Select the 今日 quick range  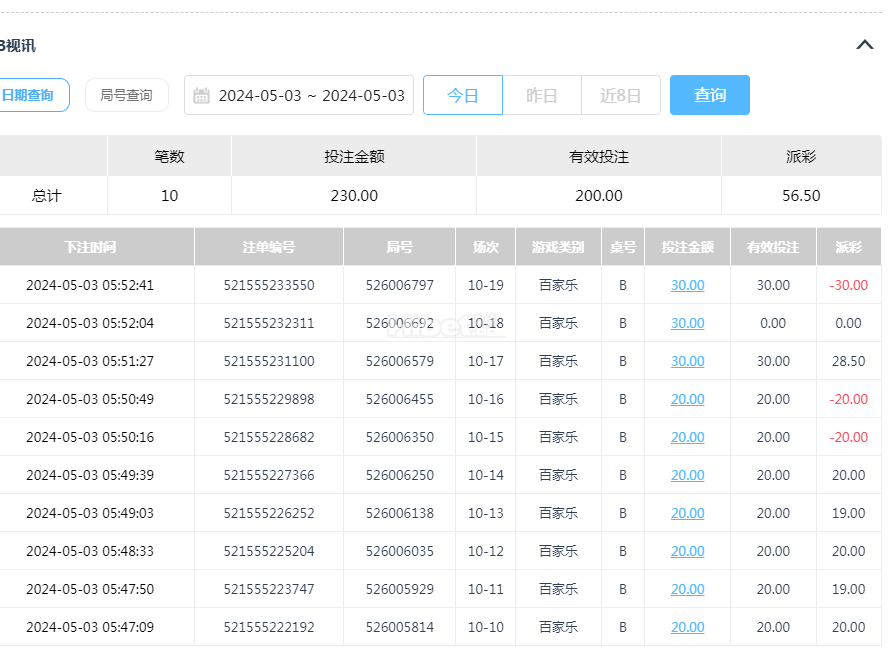coord(463,95)
